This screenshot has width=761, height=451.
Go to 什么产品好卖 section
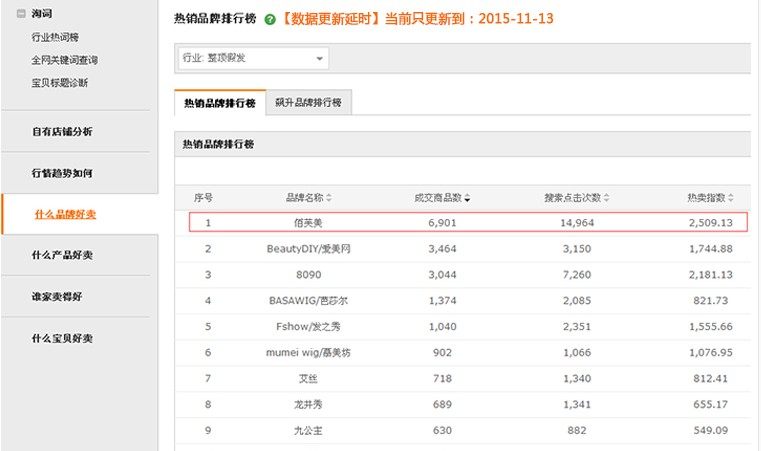coord(62,255)
